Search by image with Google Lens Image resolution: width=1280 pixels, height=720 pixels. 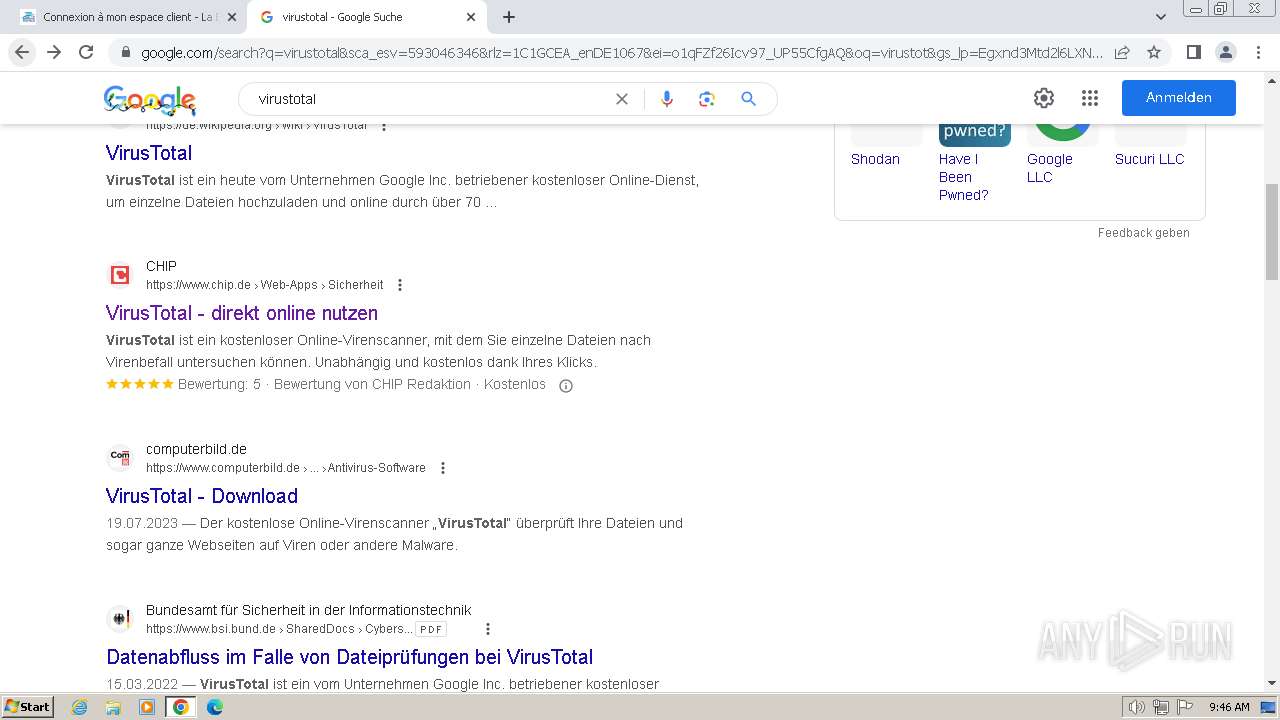click(707, 99)
